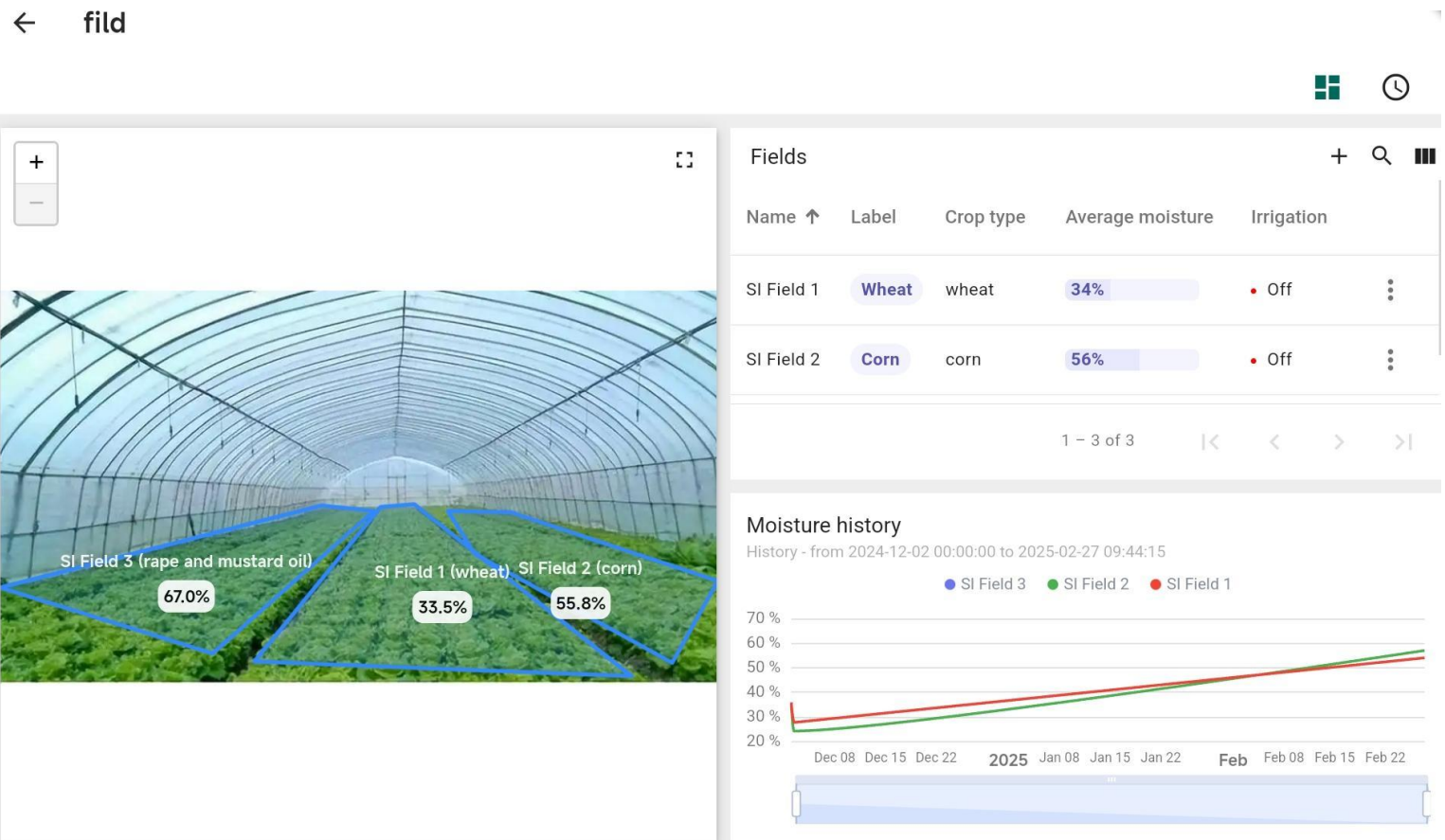Toggle SI Field 2 legend series
1445x840 pixels.
pos(1087,584)
